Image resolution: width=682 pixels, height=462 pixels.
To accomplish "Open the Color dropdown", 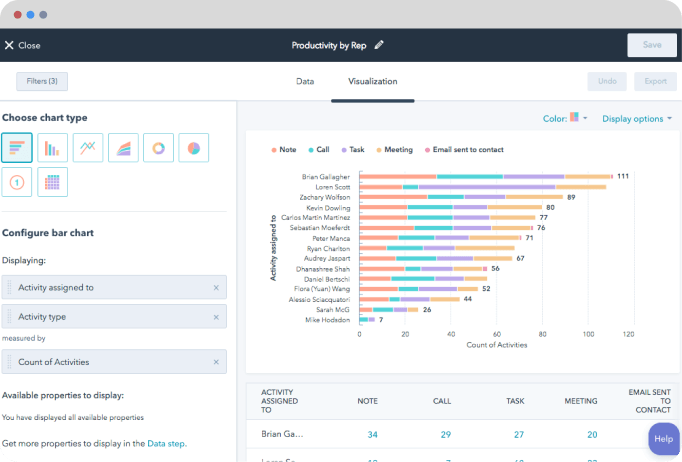I will point(565,118).
